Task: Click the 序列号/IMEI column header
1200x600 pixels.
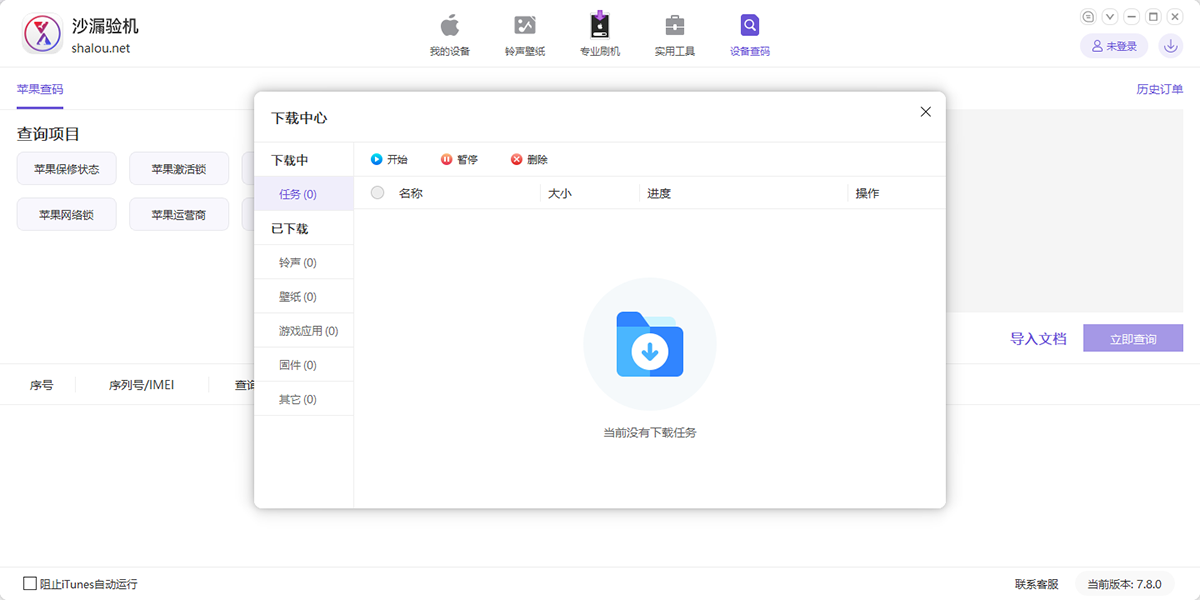Action: 141,384
